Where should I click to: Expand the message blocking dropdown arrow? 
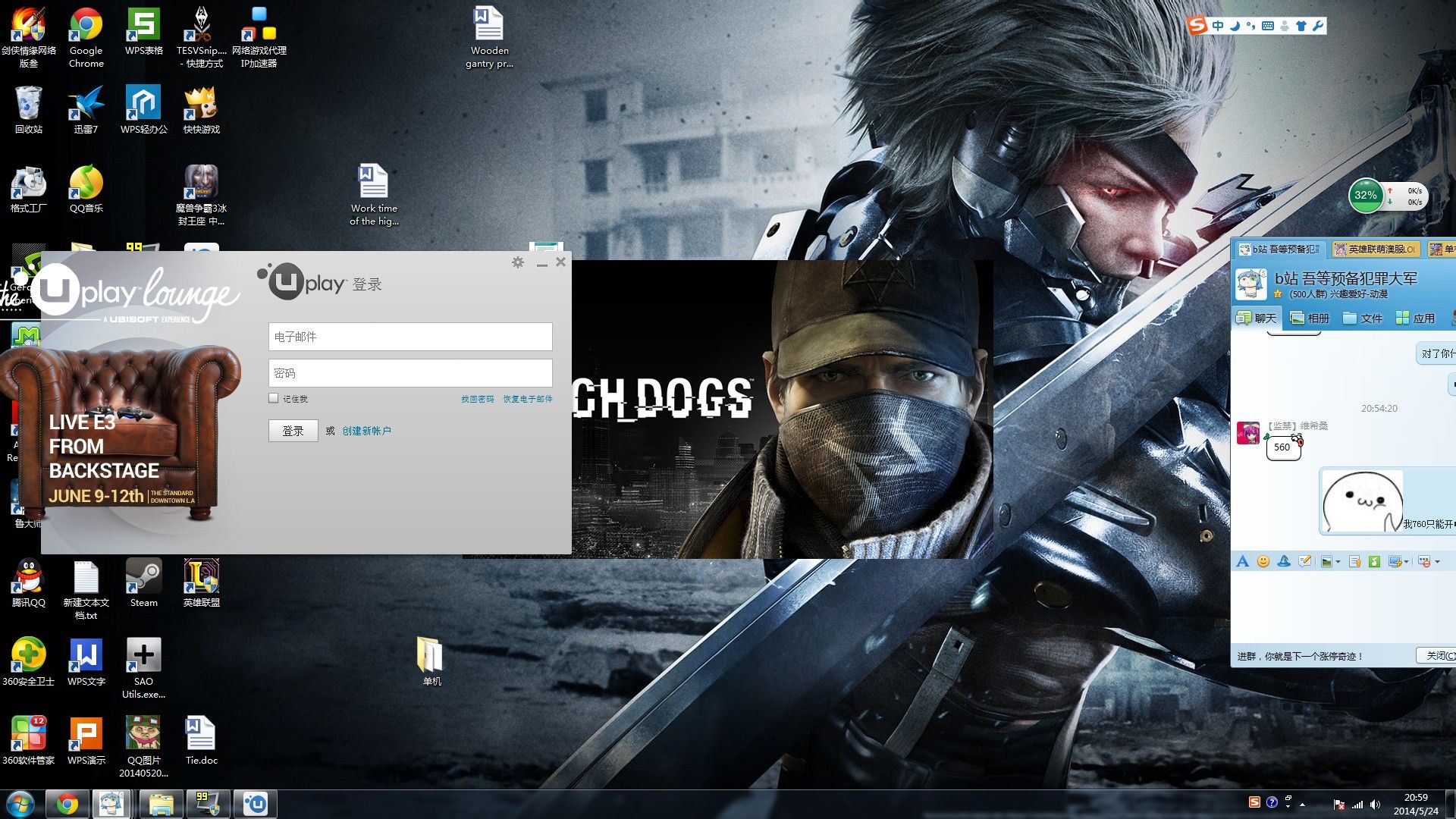[1437, 562]
